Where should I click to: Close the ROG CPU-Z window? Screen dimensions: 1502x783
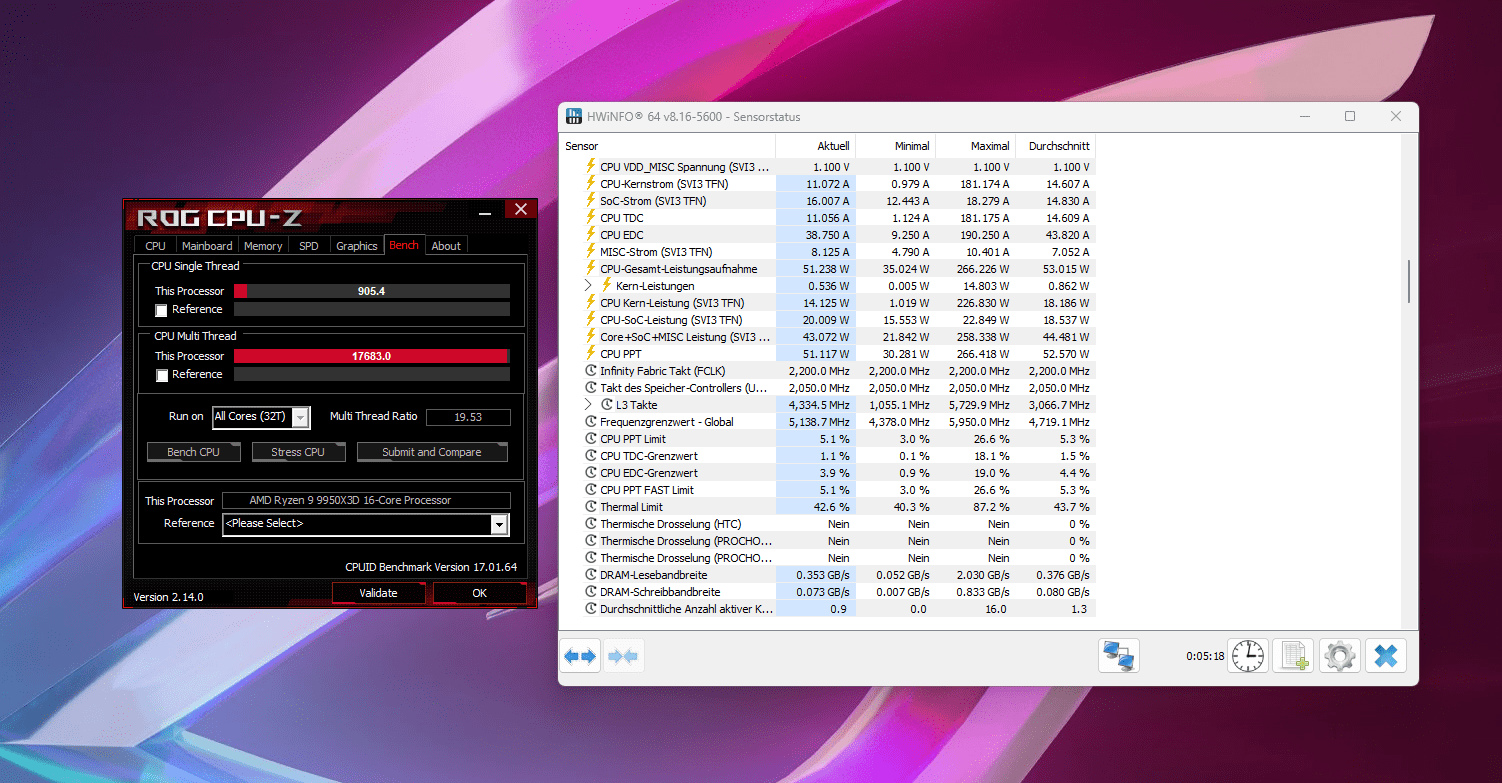(x=520, y=211)
